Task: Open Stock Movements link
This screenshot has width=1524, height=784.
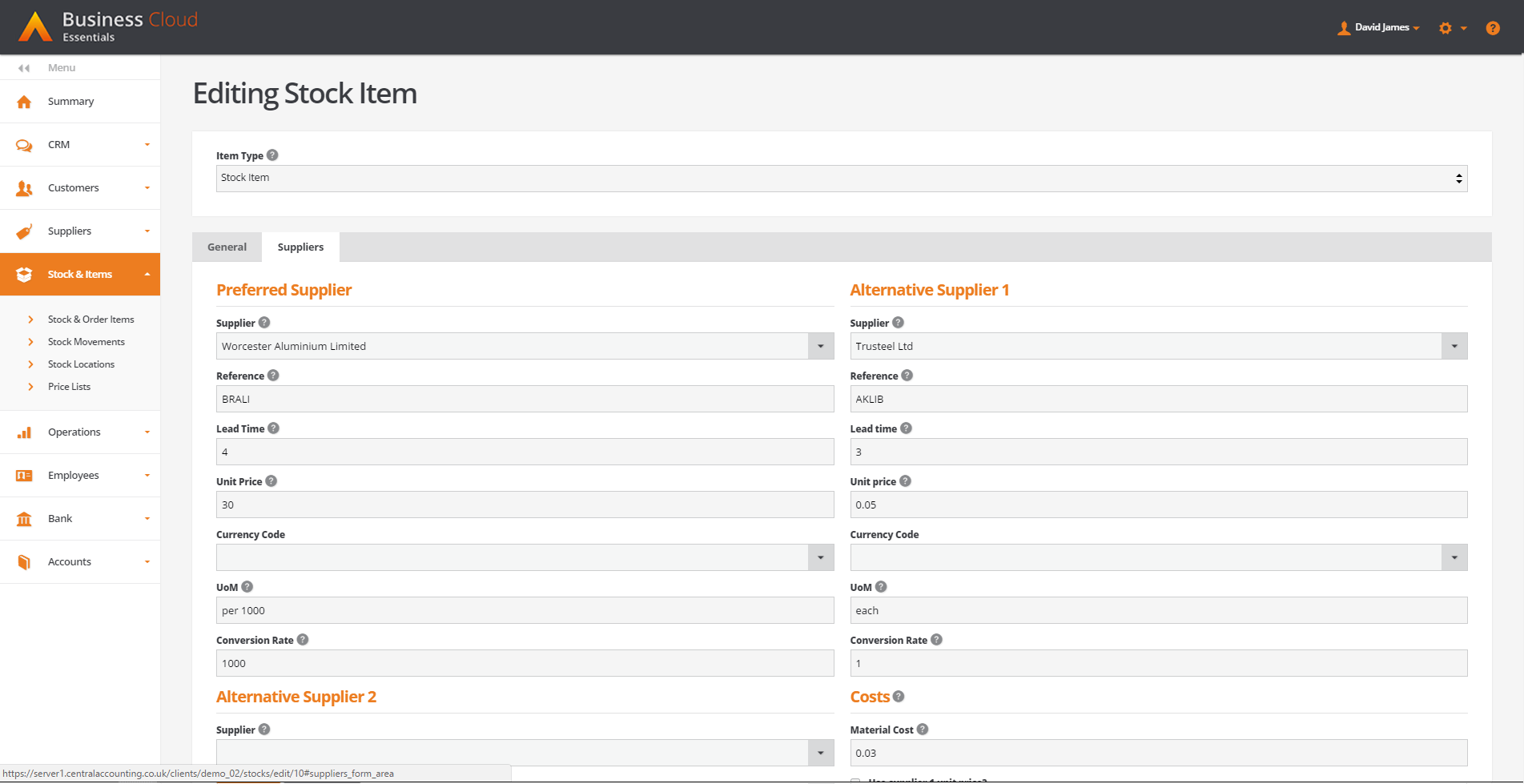Action: tap(86, 342)
